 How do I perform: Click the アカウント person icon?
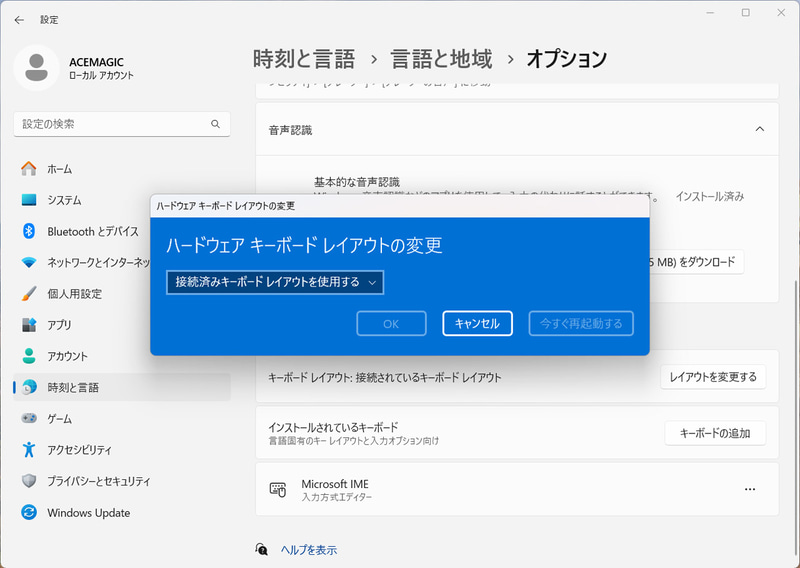click(29, 356)
